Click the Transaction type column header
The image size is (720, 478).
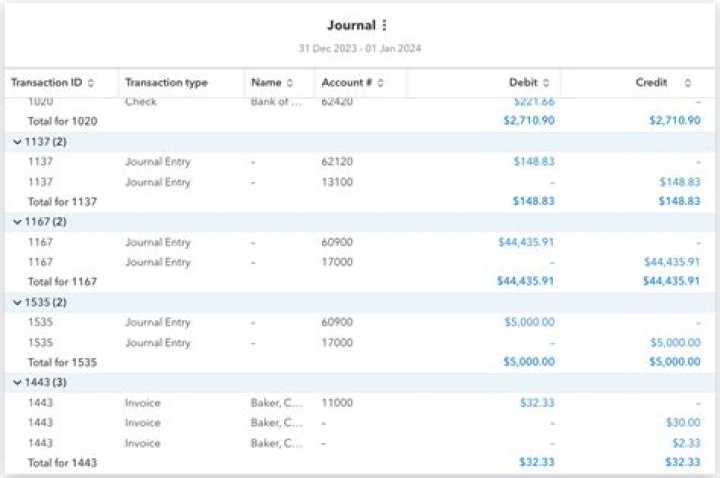(166, 83)
